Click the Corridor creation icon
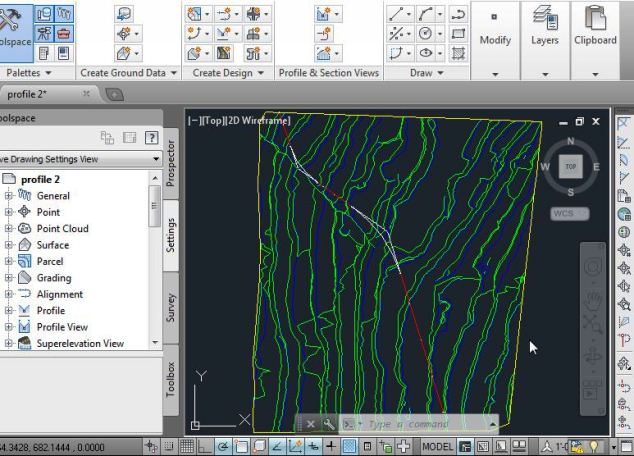634x456 pixels. coord(224,53)
